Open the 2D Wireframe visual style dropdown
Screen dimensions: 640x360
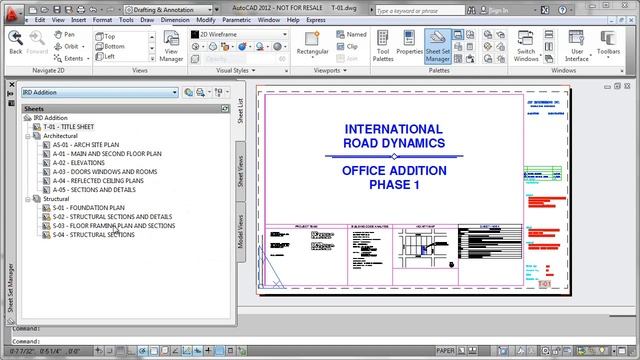(239, 35)
